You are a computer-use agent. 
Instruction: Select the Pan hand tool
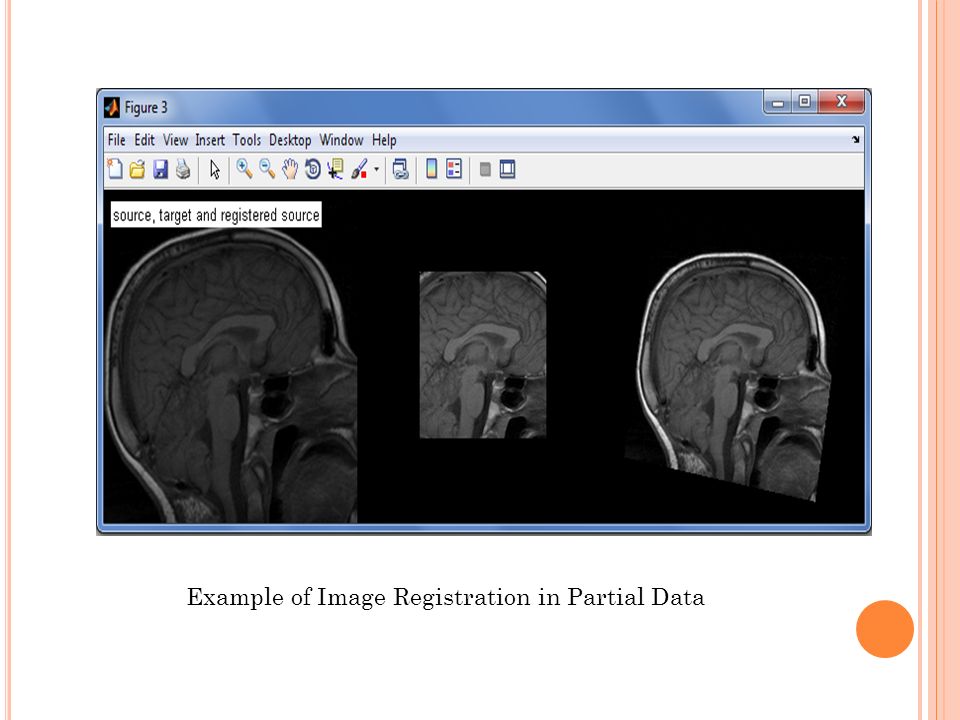point(290,169)
